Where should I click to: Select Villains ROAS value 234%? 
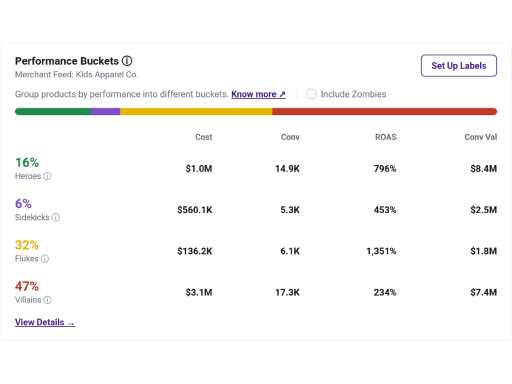click(x=385, y=292)
